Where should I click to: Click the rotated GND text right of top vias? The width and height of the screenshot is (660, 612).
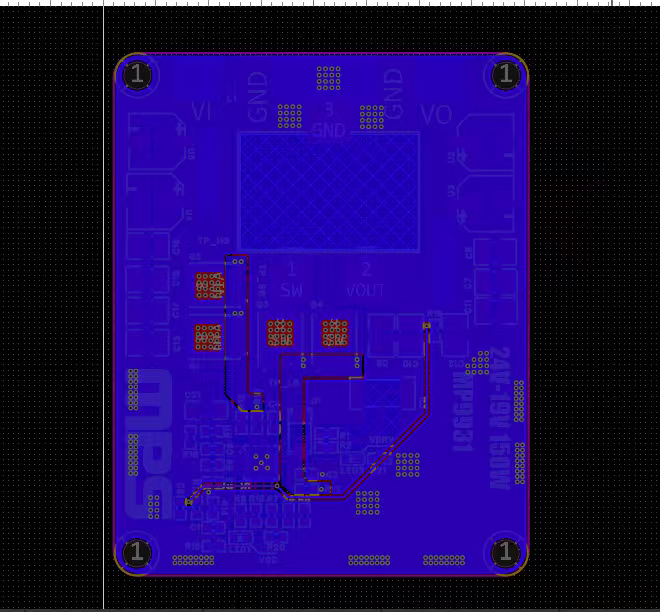point(394,94)
